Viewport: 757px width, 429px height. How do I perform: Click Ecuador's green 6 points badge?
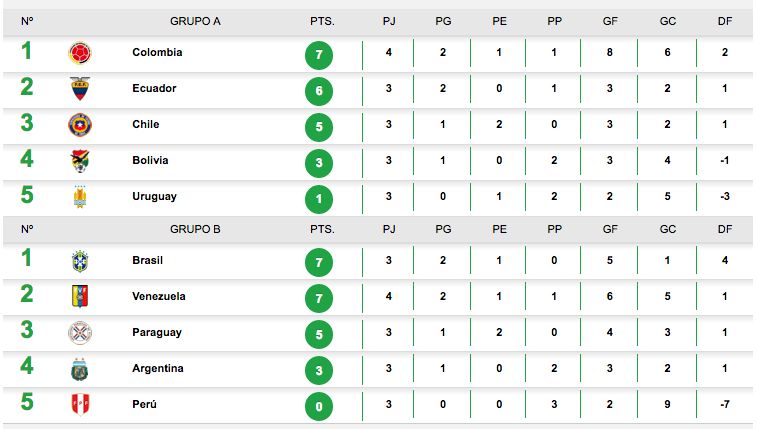[x=319, y=91]
